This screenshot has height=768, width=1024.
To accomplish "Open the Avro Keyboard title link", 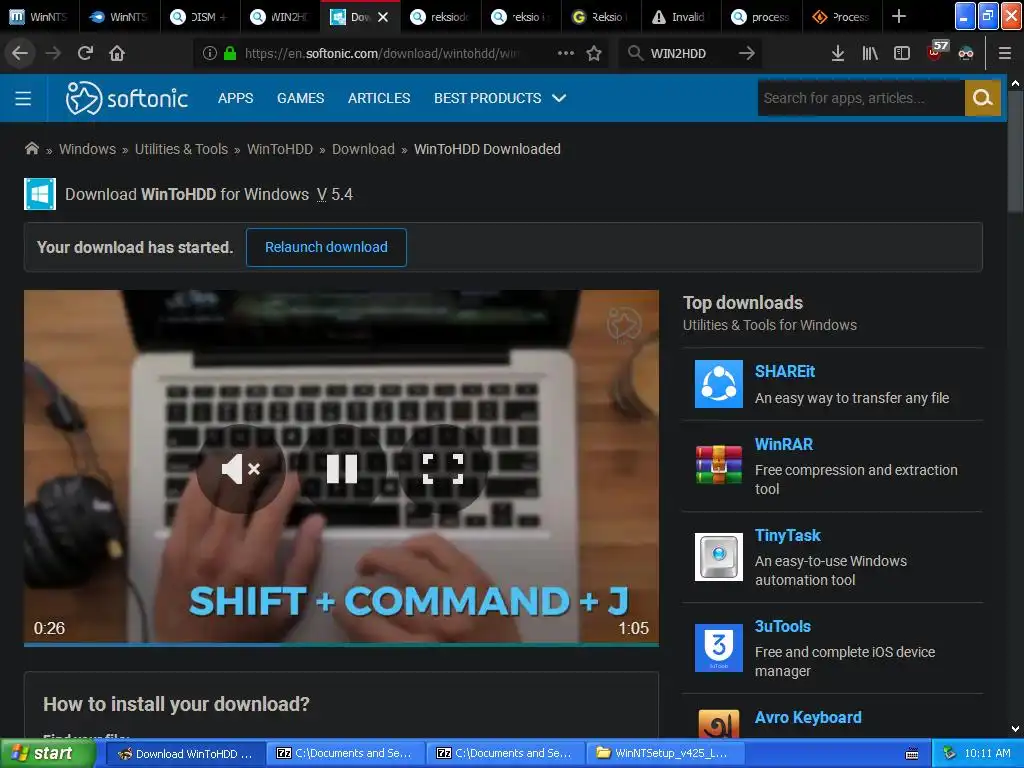I will [x=808, y=717].
